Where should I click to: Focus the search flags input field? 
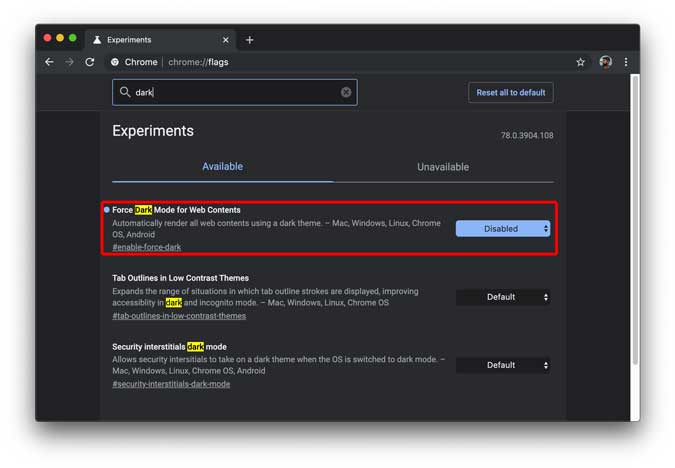(235, 92)
